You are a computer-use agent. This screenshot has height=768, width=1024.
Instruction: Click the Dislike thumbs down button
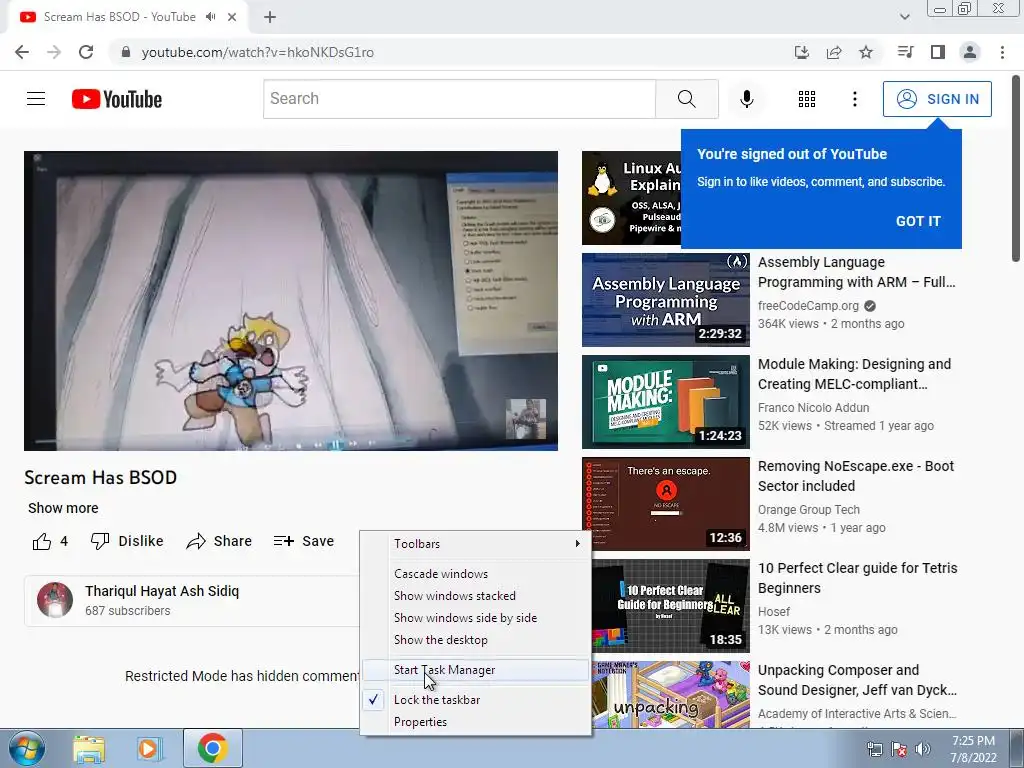coord(127,541)
